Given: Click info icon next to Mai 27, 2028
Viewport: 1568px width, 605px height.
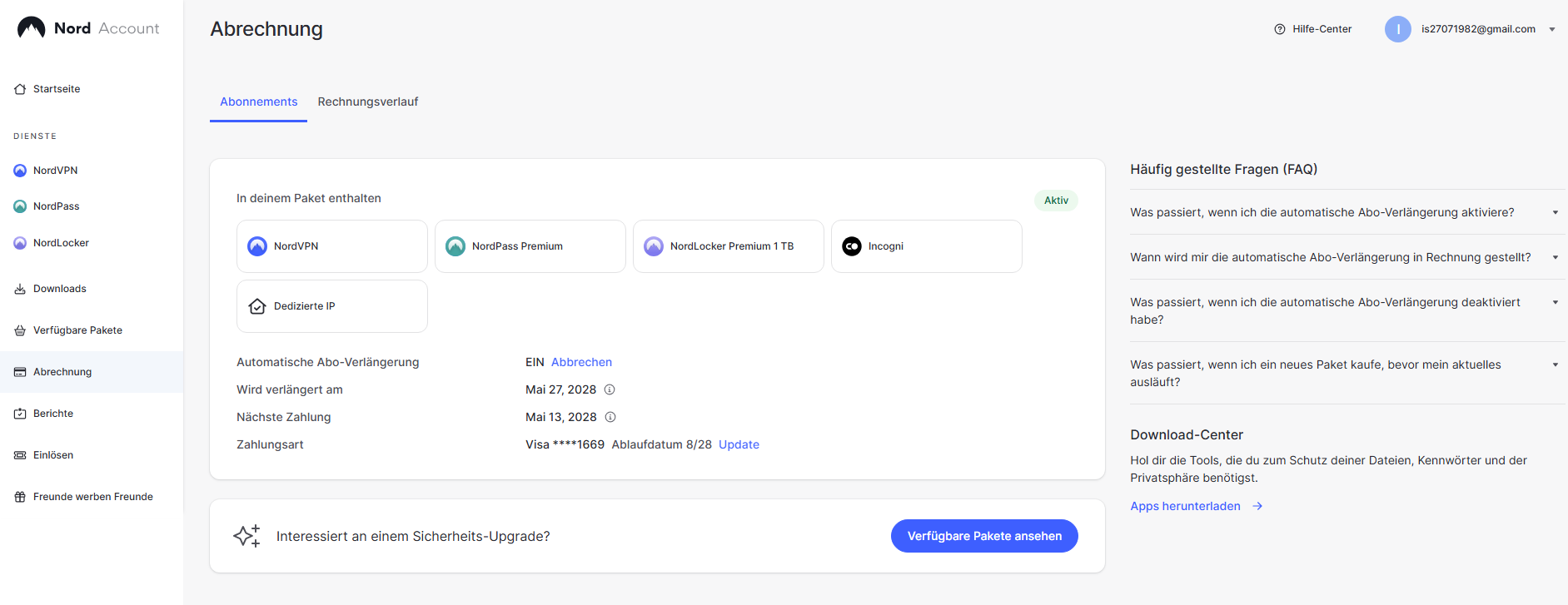Looking at the screenshot, I should point(610,389).
